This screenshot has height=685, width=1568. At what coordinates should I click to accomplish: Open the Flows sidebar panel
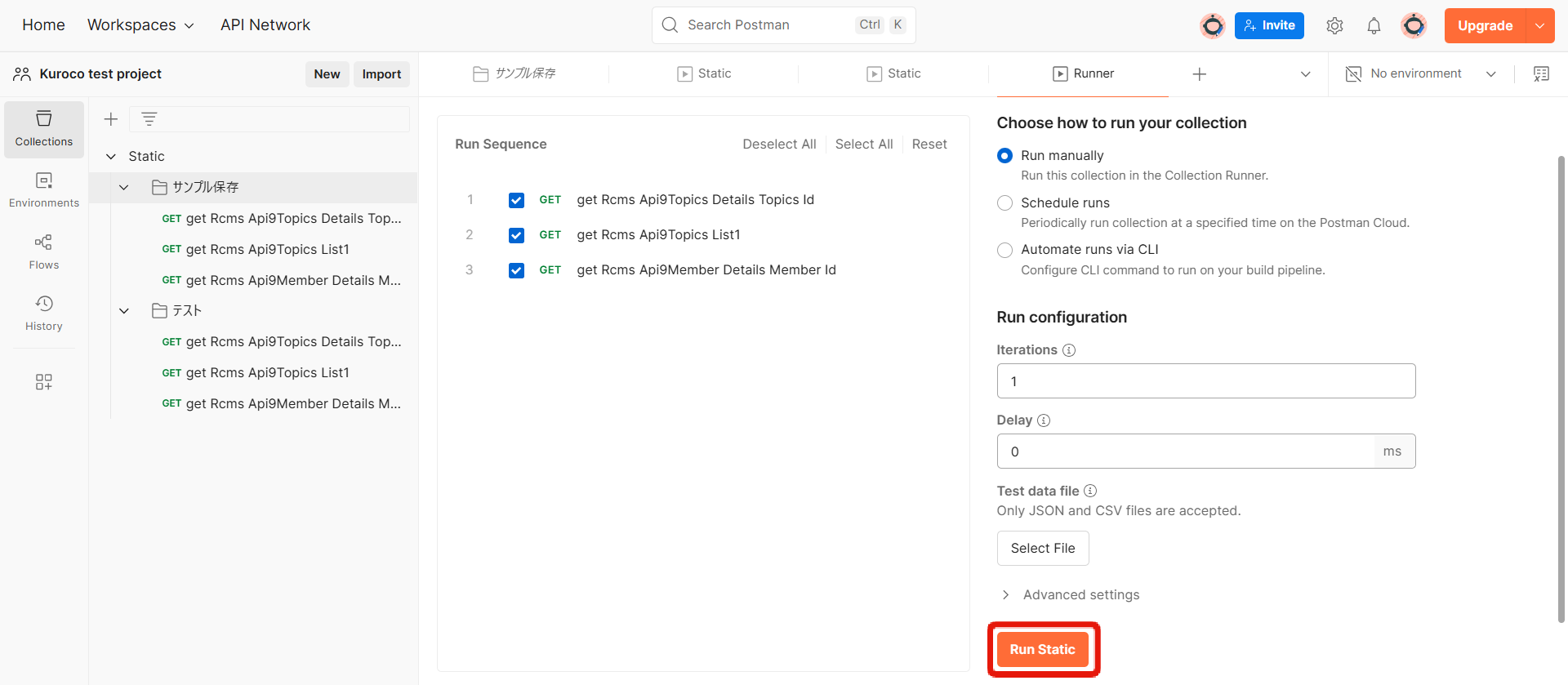point(44,251)
